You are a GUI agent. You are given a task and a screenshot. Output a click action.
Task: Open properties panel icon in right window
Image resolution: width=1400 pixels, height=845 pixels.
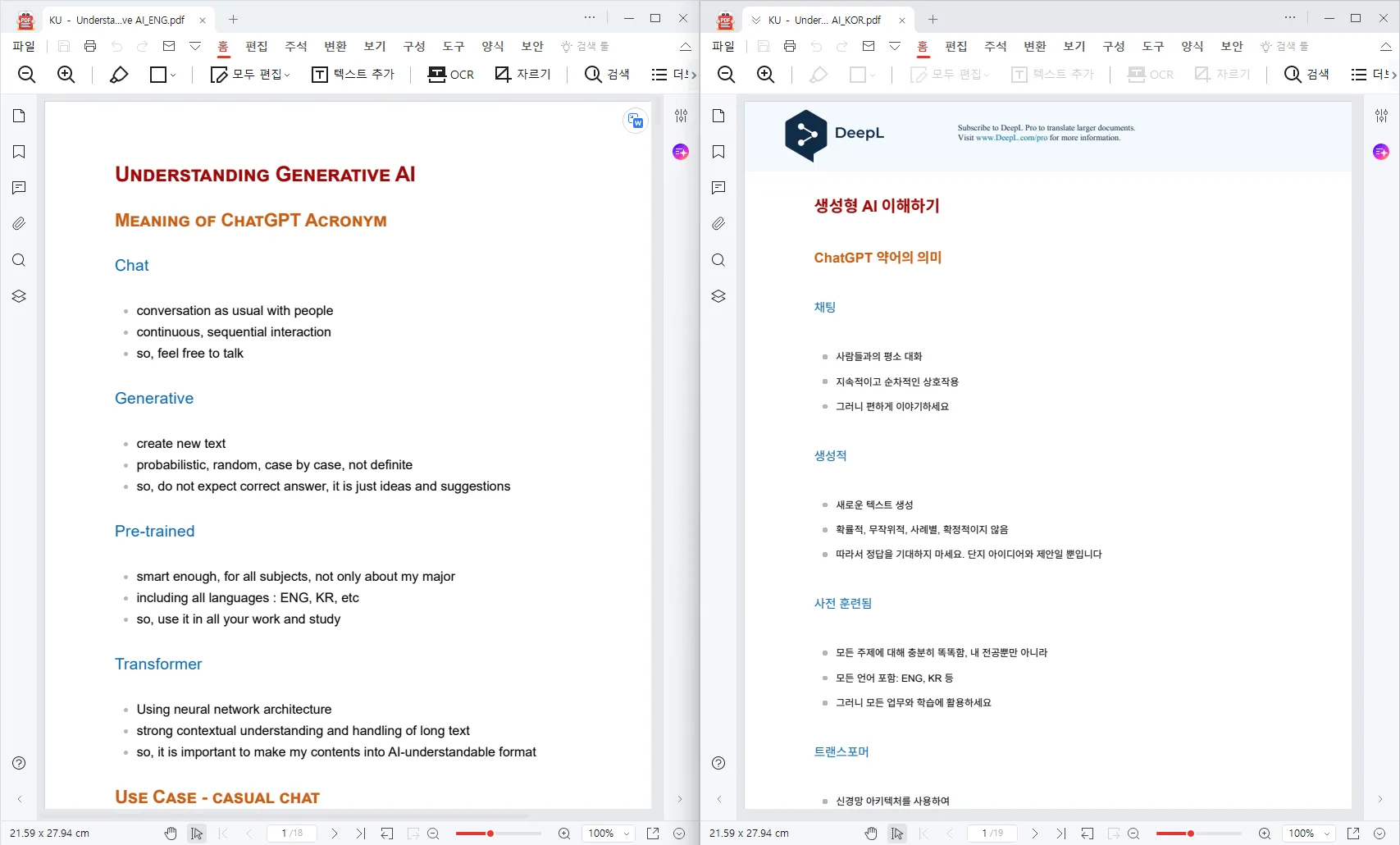pyautogui.click(x=1381, y=116)
